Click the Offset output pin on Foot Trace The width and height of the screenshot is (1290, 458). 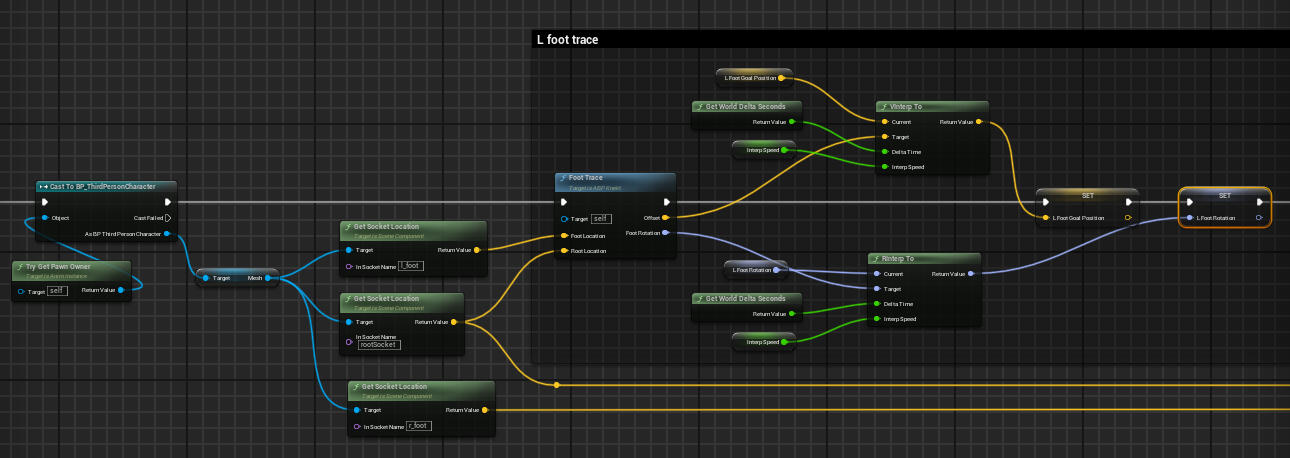[666, 217]
